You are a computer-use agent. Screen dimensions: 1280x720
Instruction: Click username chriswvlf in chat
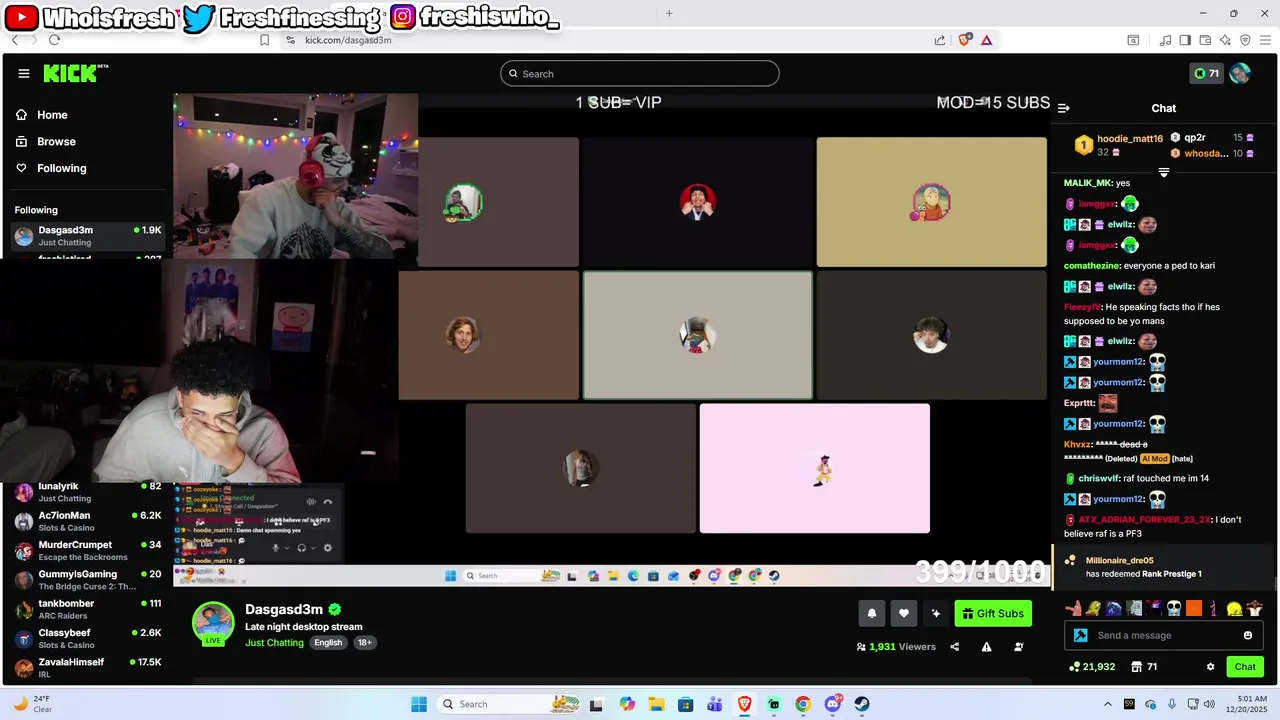pyautogui.click(x=1099, y=479)
